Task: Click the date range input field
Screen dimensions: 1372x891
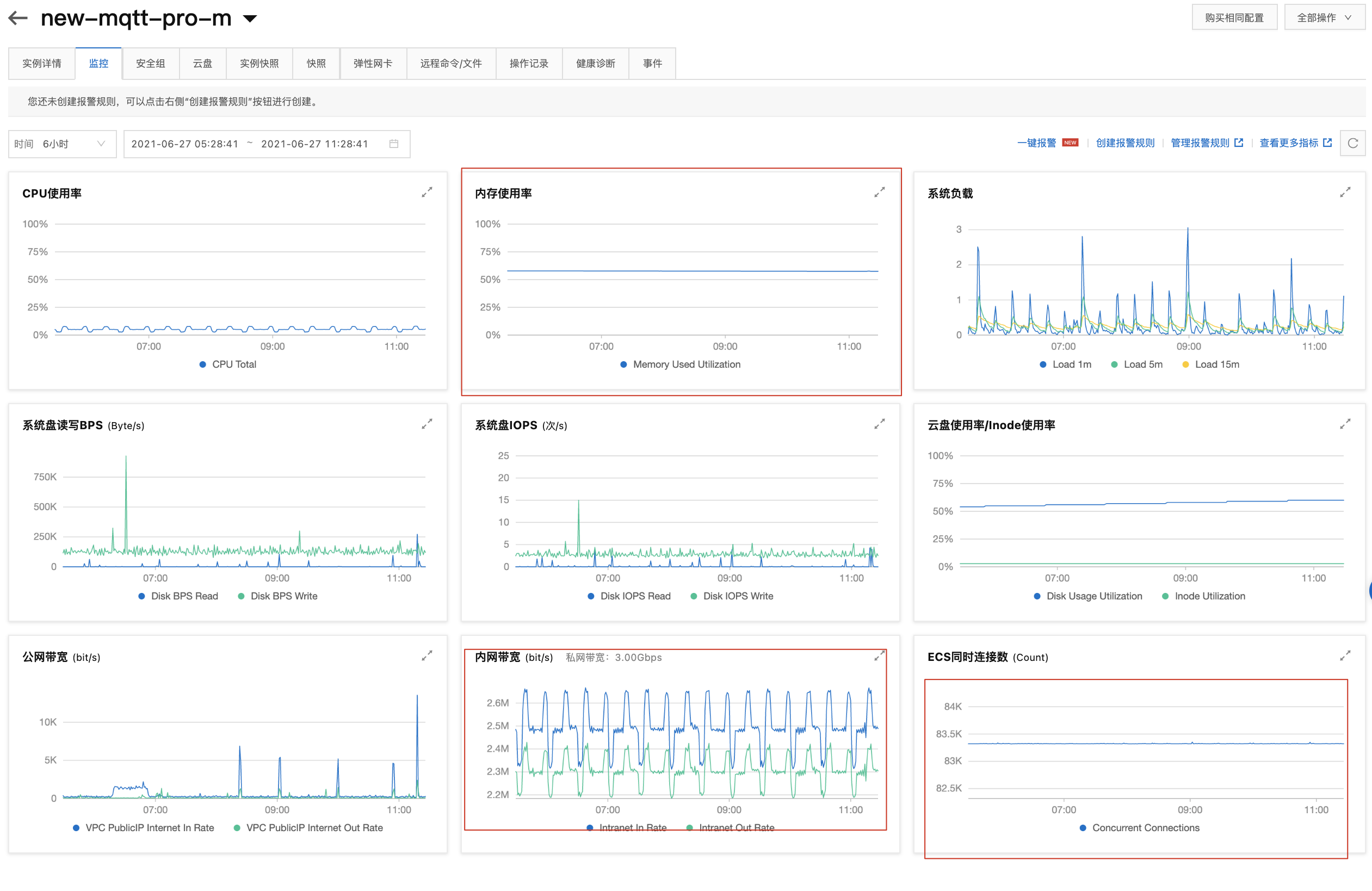Action: click(x=267, y=144)
